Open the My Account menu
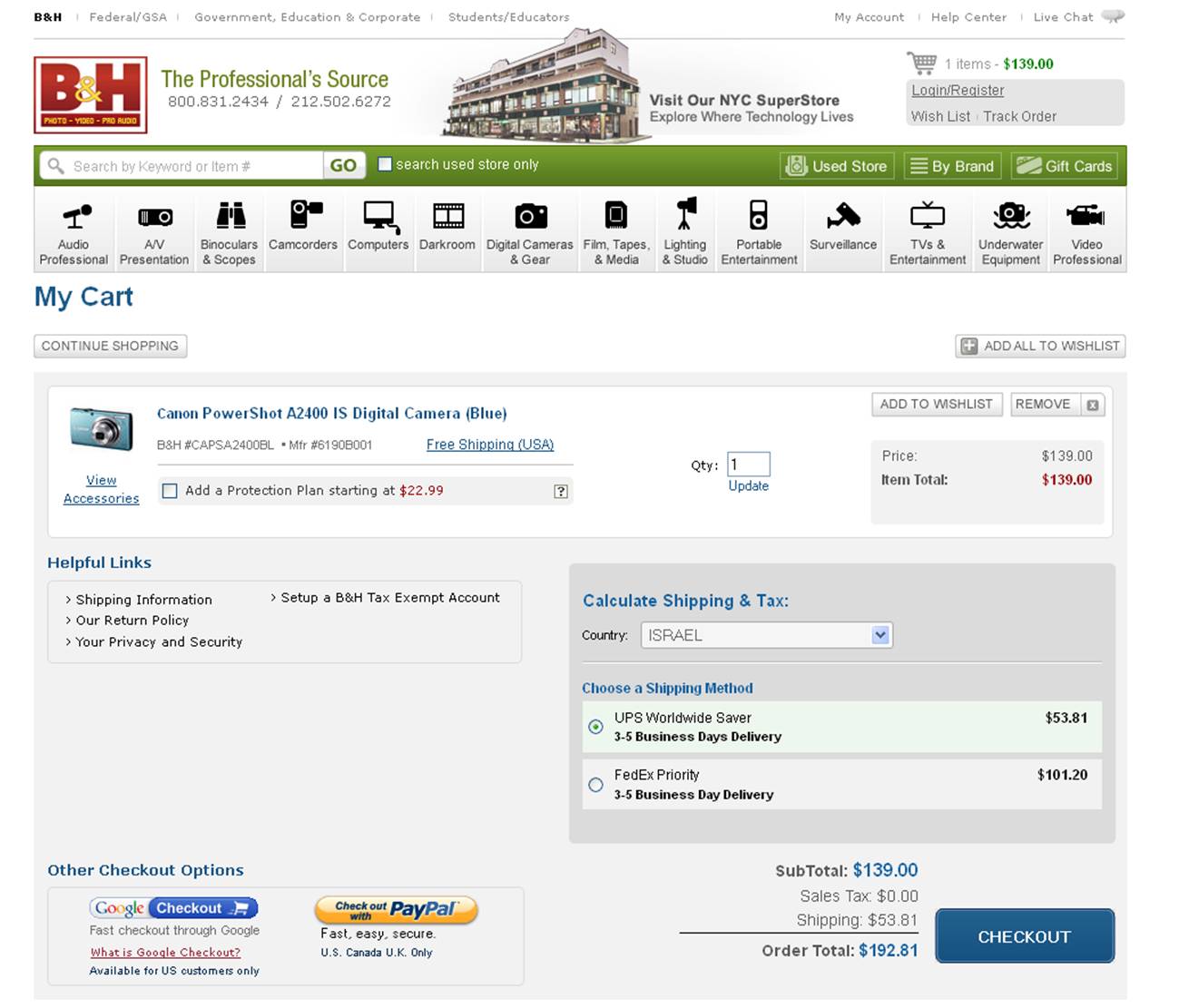Screen dimensions: 1179x1008 coord(869,17)
